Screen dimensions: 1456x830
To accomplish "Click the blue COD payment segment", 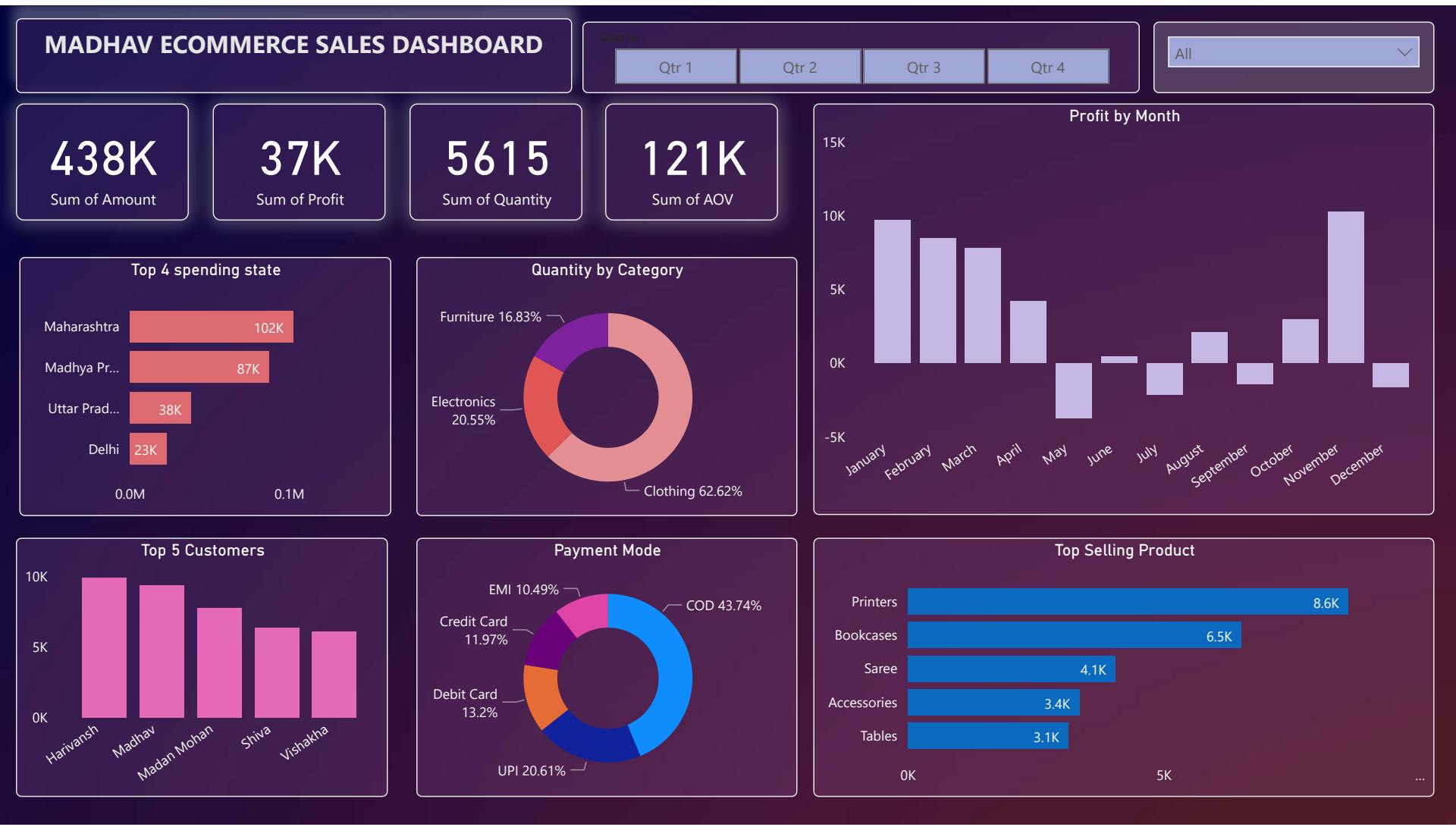I will (x=673, y=675).
